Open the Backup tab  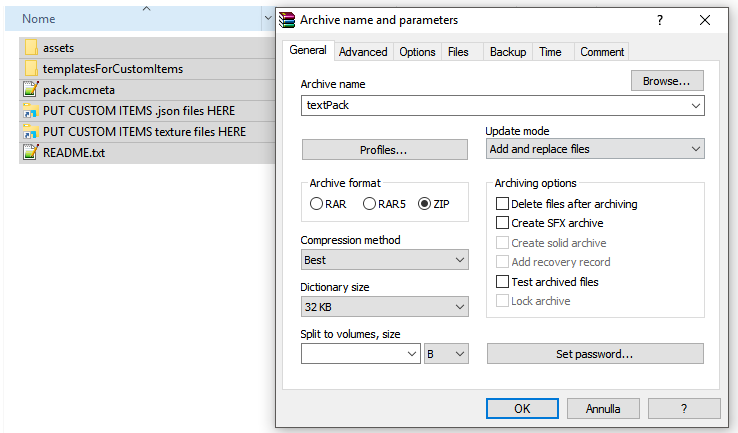point(508,52)
